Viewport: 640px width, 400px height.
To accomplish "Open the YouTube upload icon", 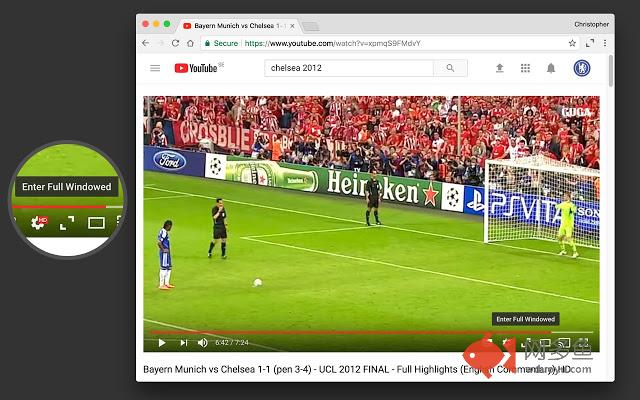I will tap(500, 68).
